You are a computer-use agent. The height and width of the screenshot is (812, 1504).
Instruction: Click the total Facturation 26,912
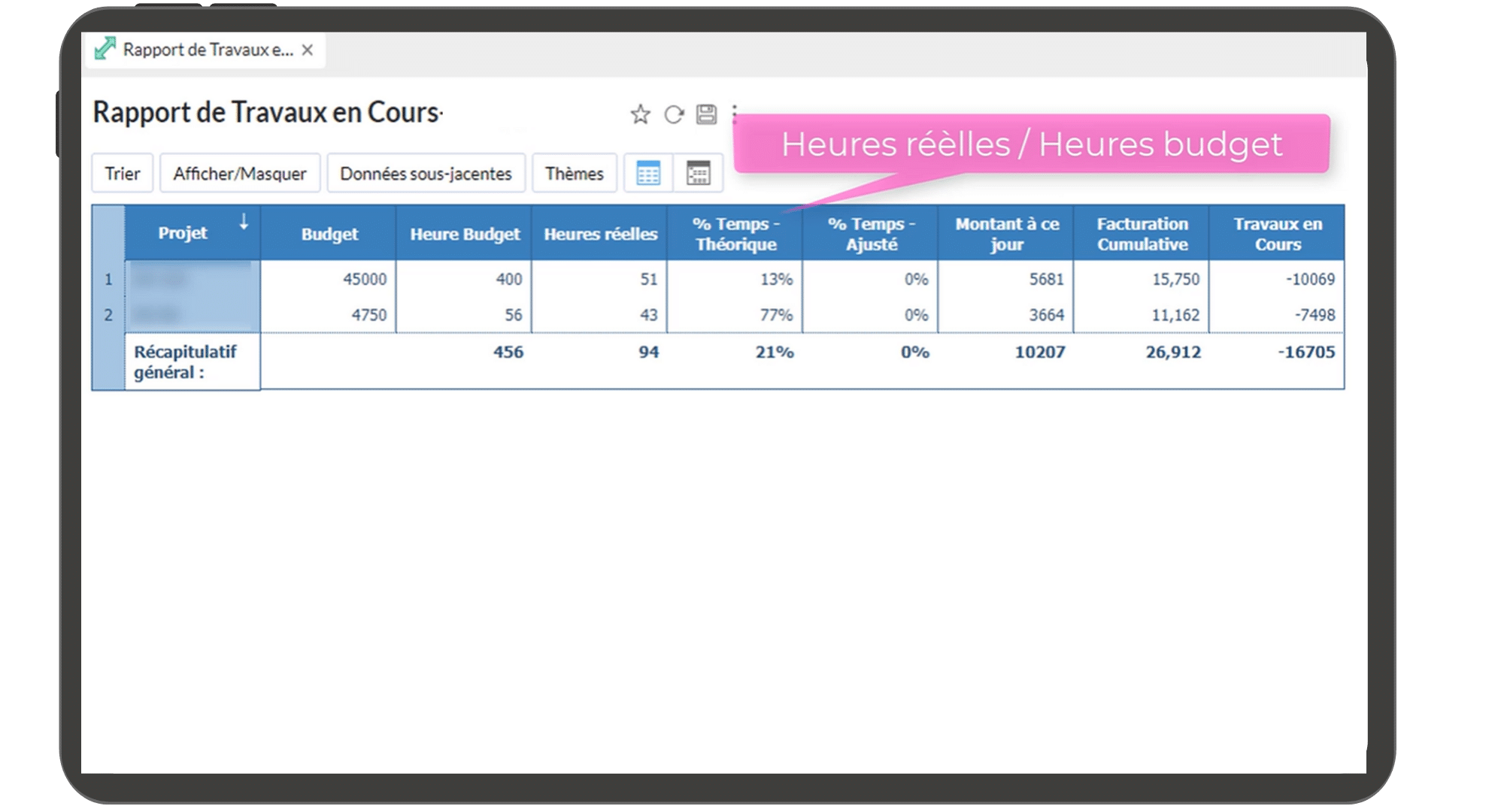(x=1173, y=352)
